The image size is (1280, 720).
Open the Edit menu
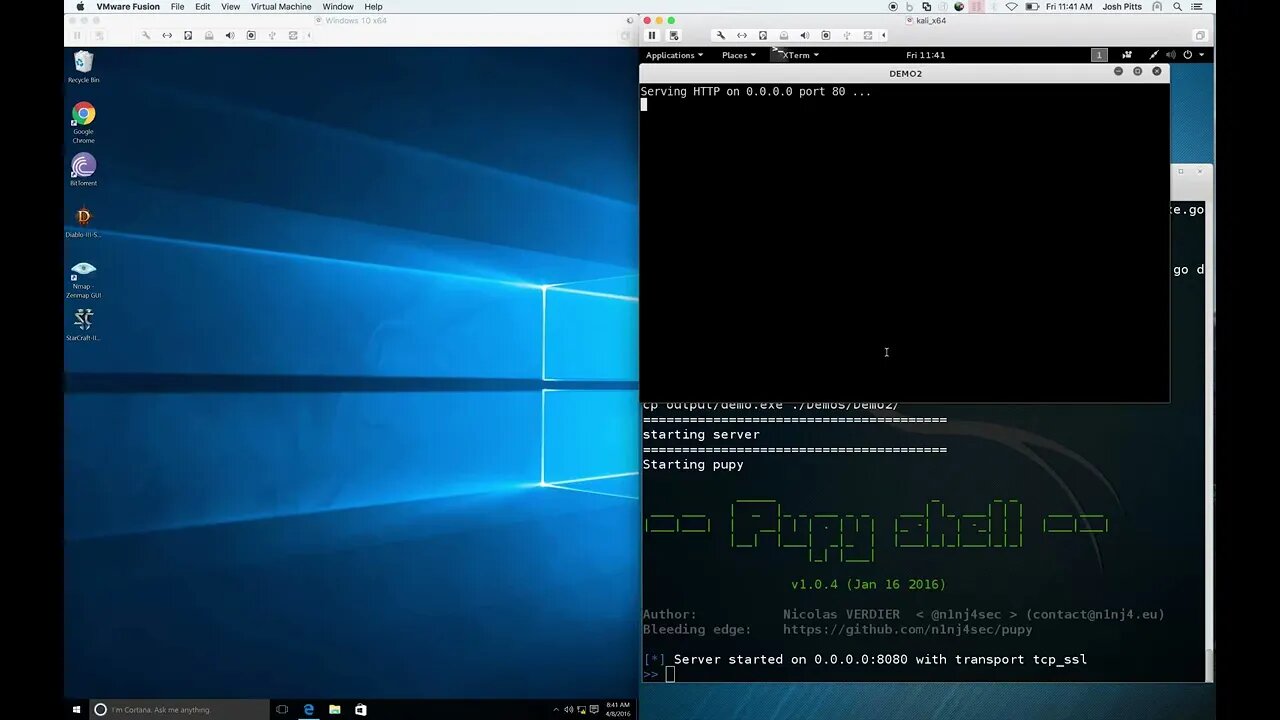tap(203, 7)
